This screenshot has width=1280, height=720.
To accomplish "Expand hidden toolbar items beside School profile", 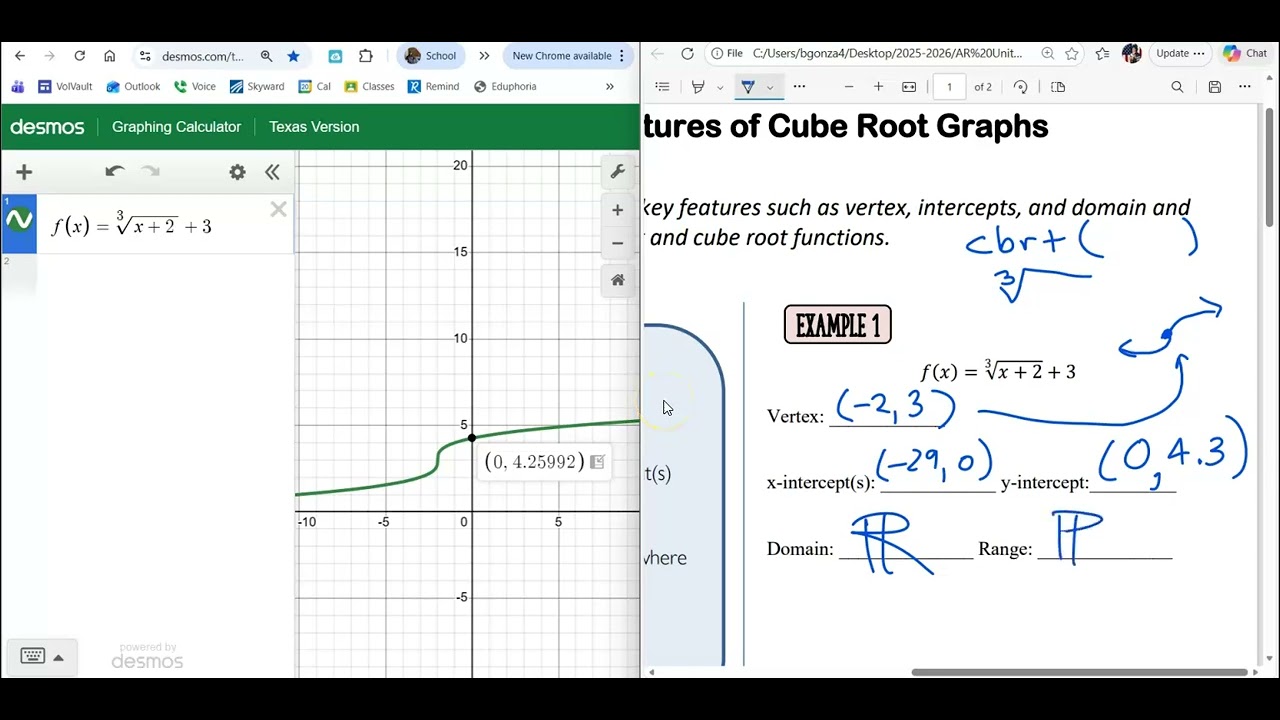I will (484, 56).
